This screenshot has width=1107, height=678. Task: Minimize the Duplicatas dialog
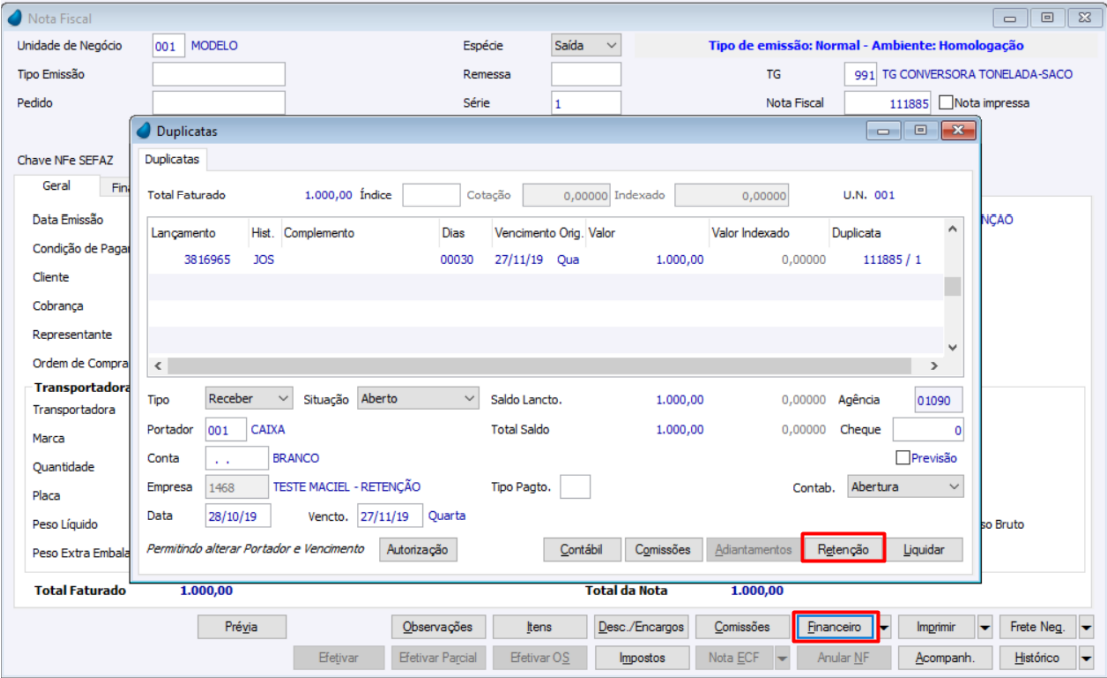click(882, 131)
